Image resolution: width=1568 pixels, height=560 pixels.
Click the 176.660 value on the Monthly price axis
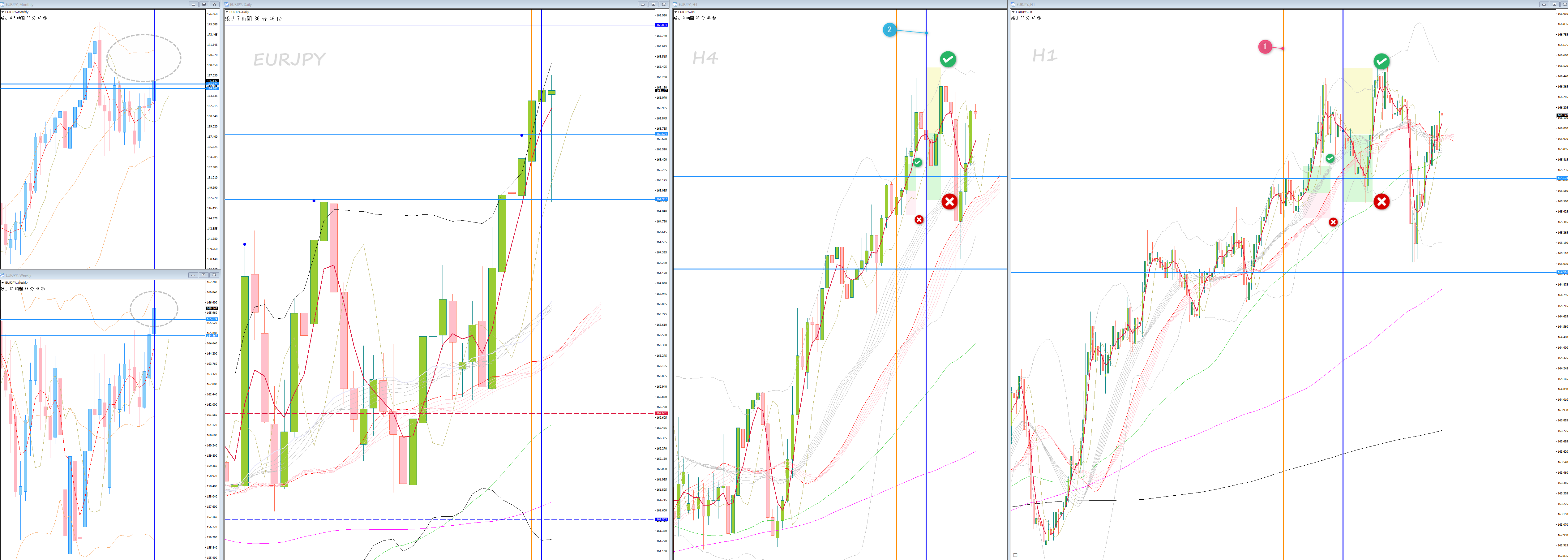pos(212,14)
